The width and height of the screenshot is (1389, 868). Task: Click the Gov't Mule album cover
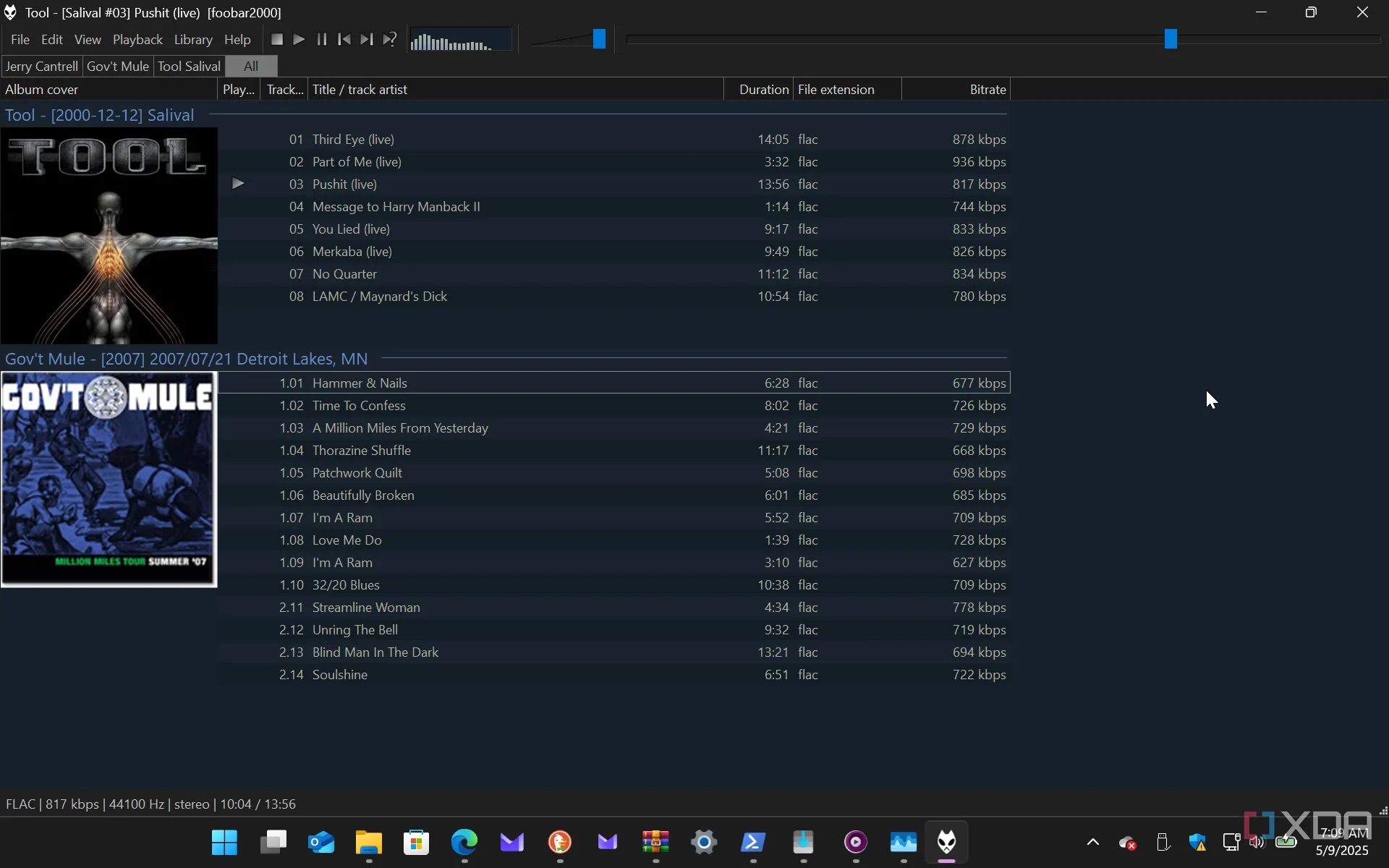pos(109,479)
